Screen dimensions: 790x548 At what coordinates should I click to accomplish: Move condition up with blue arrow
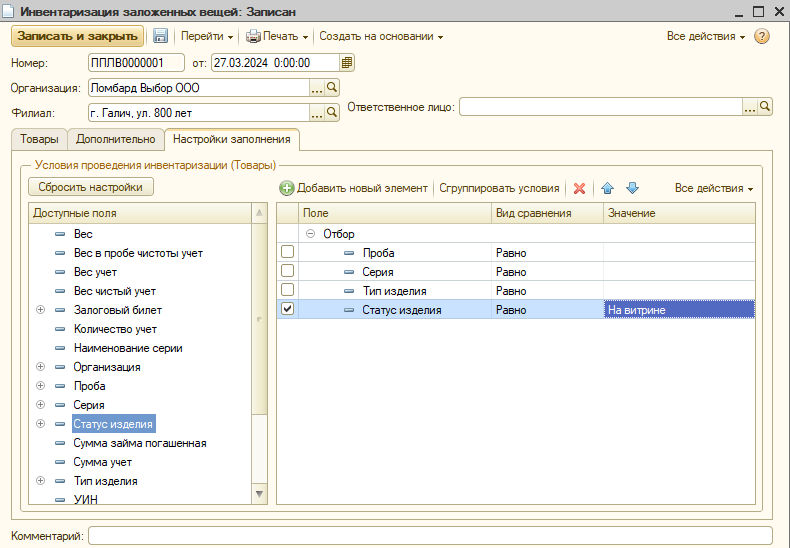(x=608, y=188)
